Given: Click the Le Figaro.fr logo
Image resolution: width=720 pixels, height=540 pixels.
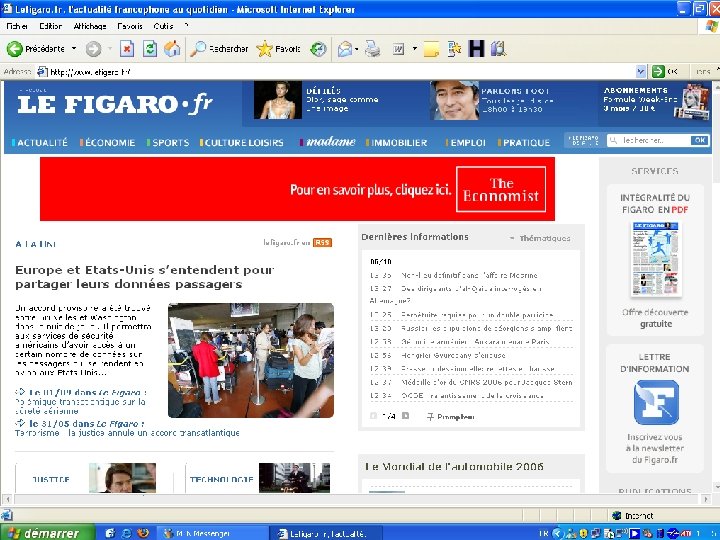Looking at the screenshot, I should 115,104.
